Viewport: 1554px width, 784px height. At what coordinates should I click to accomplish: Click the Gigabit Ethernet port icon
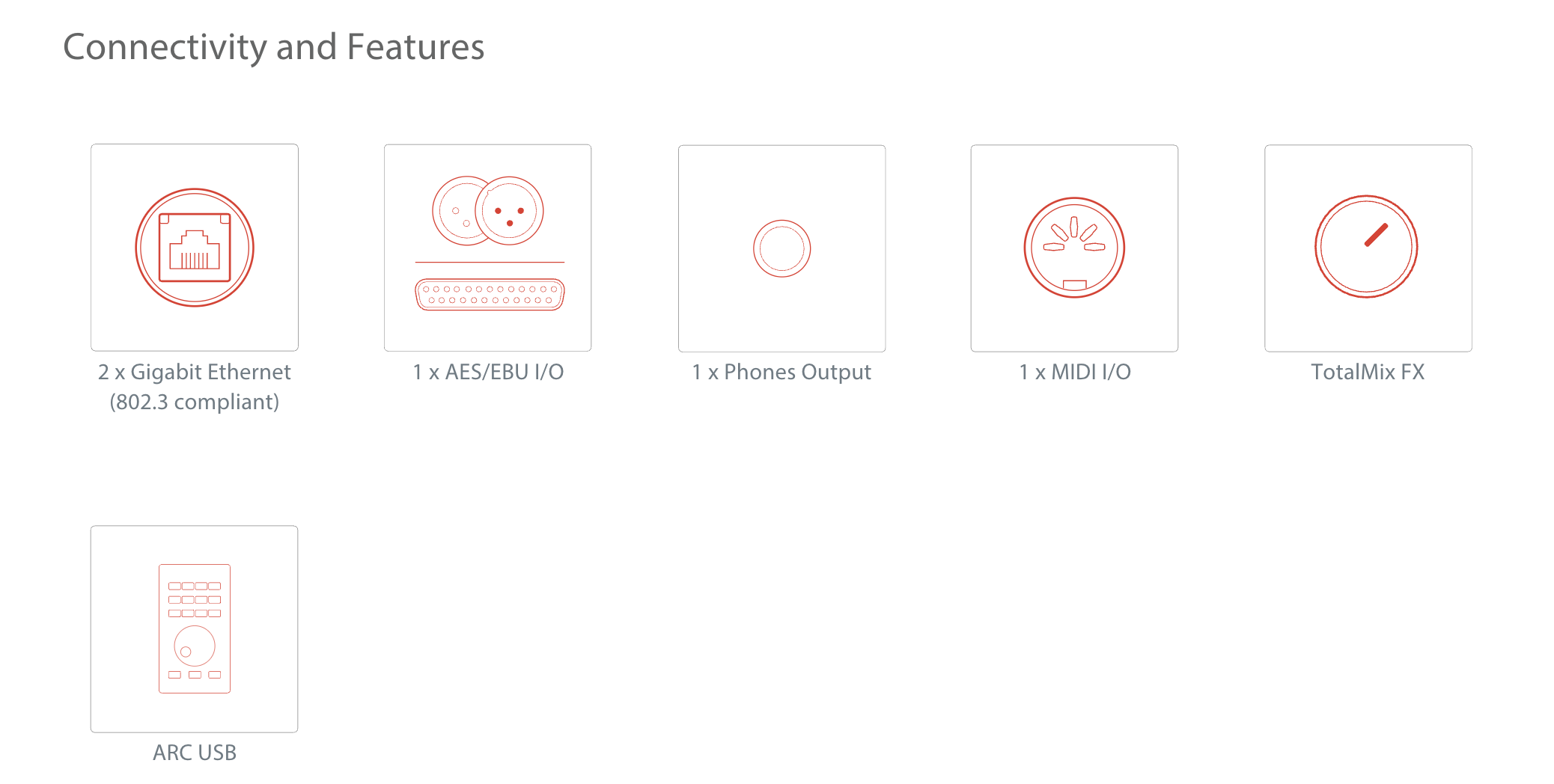pos(195,248)
